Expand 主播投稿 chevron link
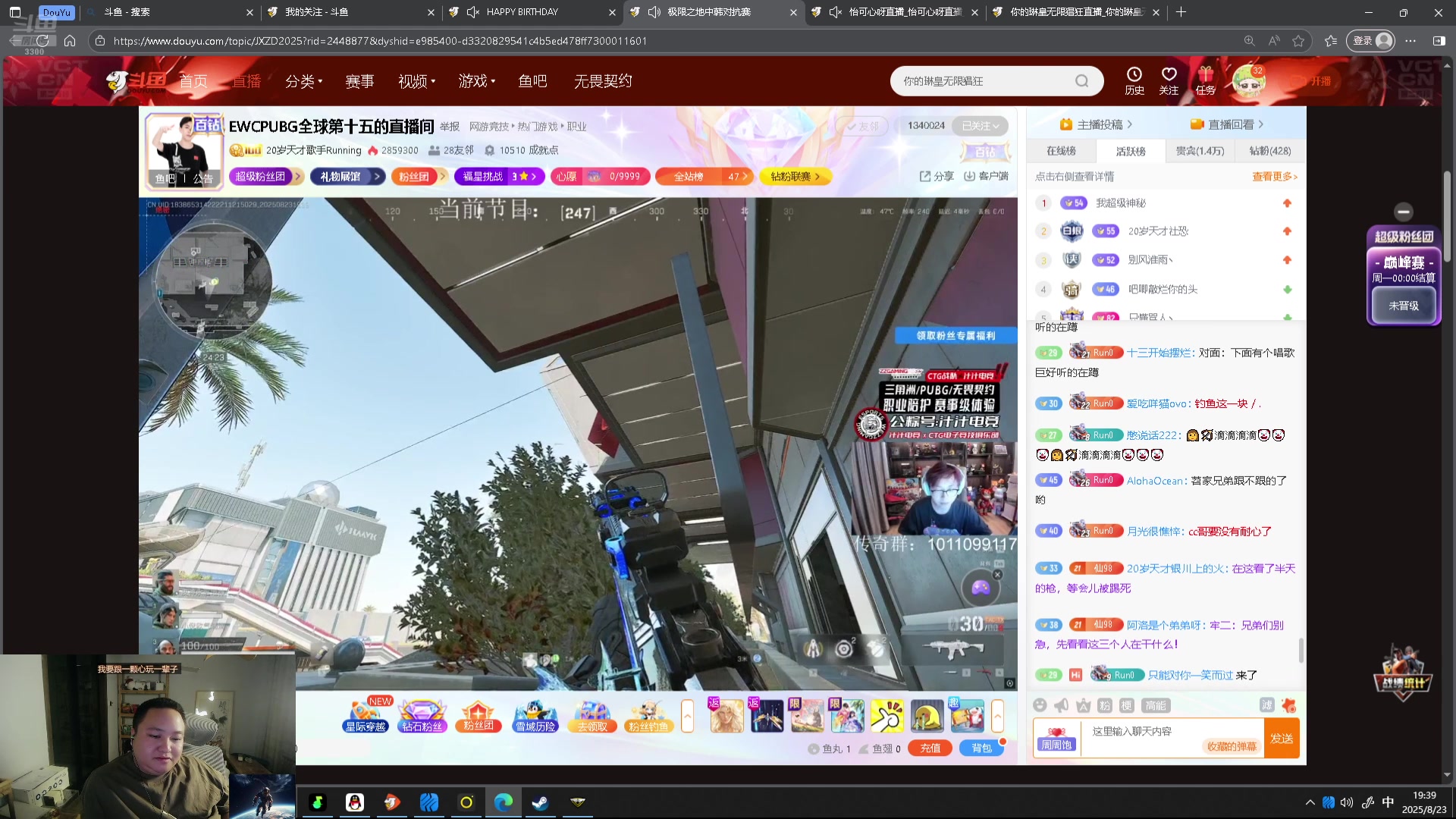Image resolution: width=1456 pixels, height=819 pixels. point(1096,124)
